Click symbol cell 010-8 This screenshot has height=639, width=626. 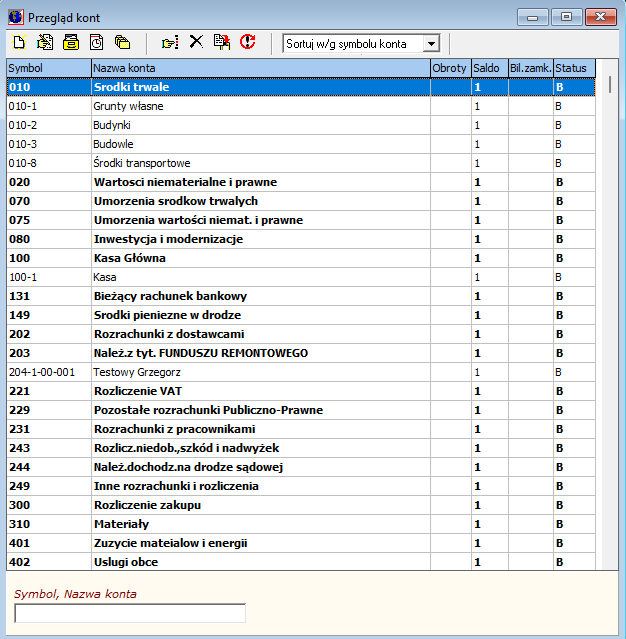pos(49,163)
